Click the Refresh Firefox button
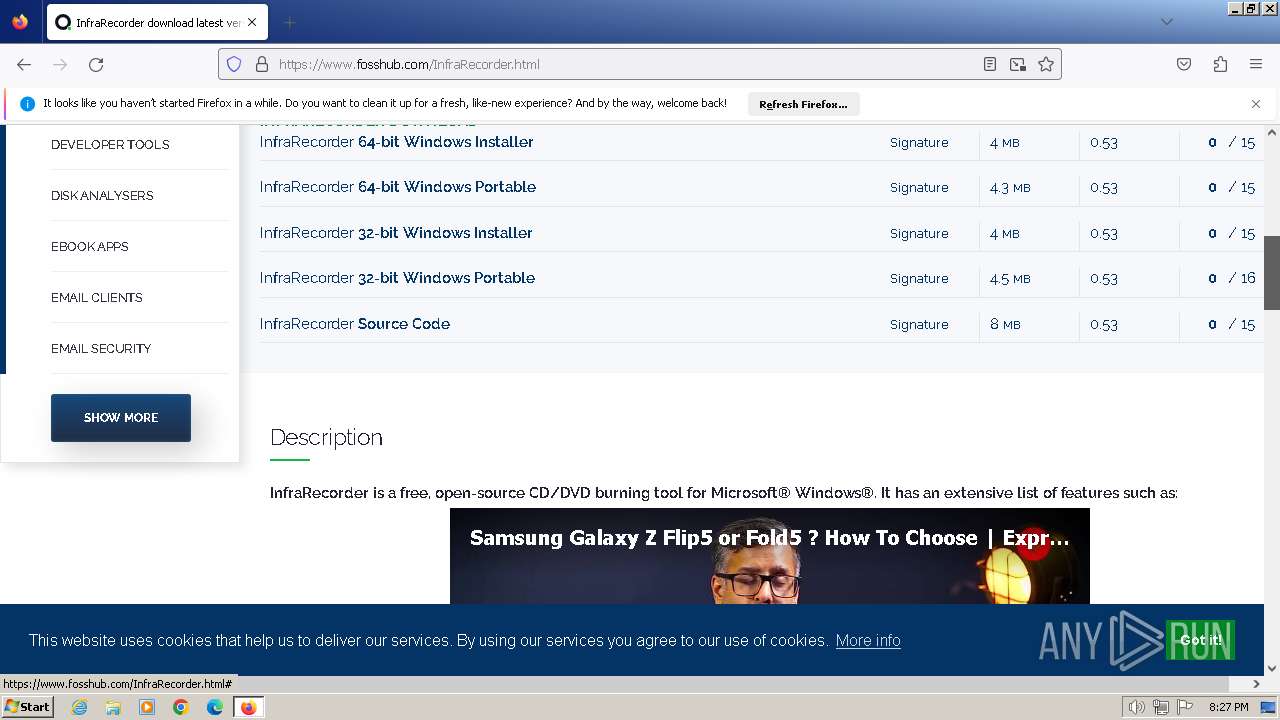This screenshot has height=720, width=1280. (803, 104)
